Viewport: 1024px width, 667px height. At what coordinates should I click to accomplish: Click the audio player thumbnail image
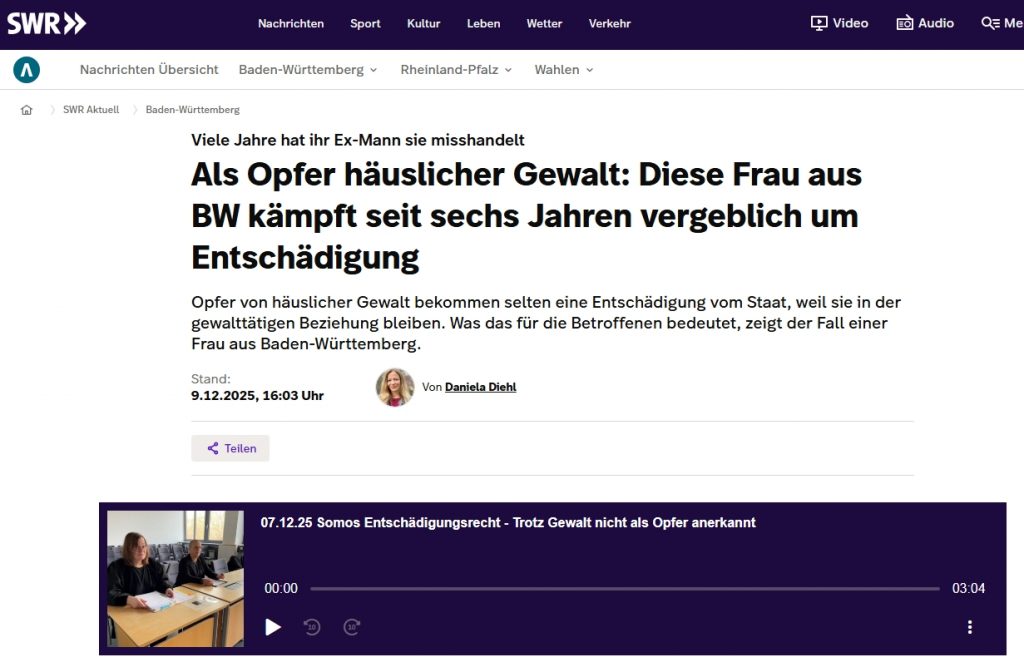(x=176, y=579)
